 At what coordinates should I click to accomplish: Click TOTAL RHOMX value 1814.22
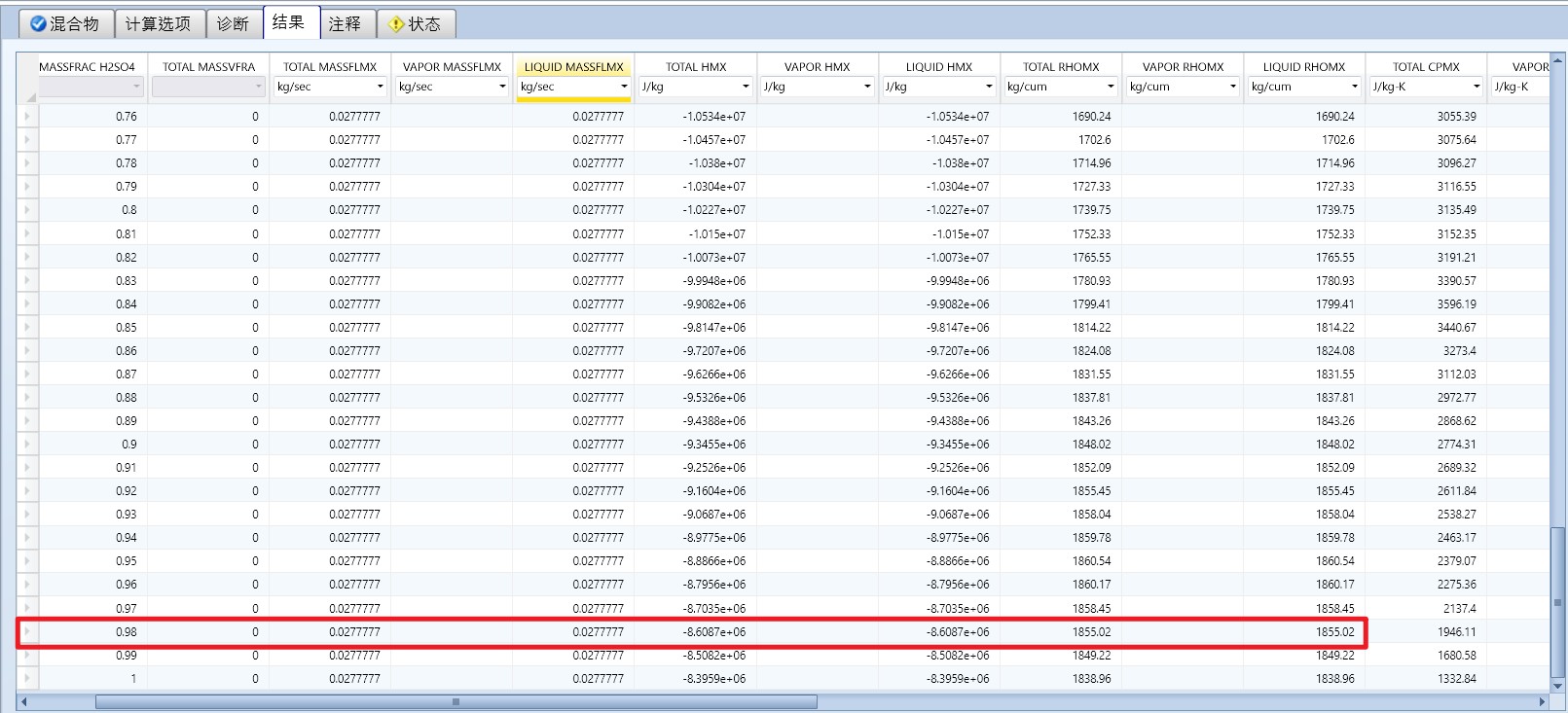coord(1091,327)
